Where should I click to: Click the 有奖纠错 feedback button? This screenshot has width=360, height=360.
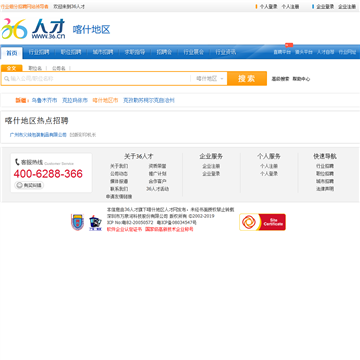(x=29, y=185)
